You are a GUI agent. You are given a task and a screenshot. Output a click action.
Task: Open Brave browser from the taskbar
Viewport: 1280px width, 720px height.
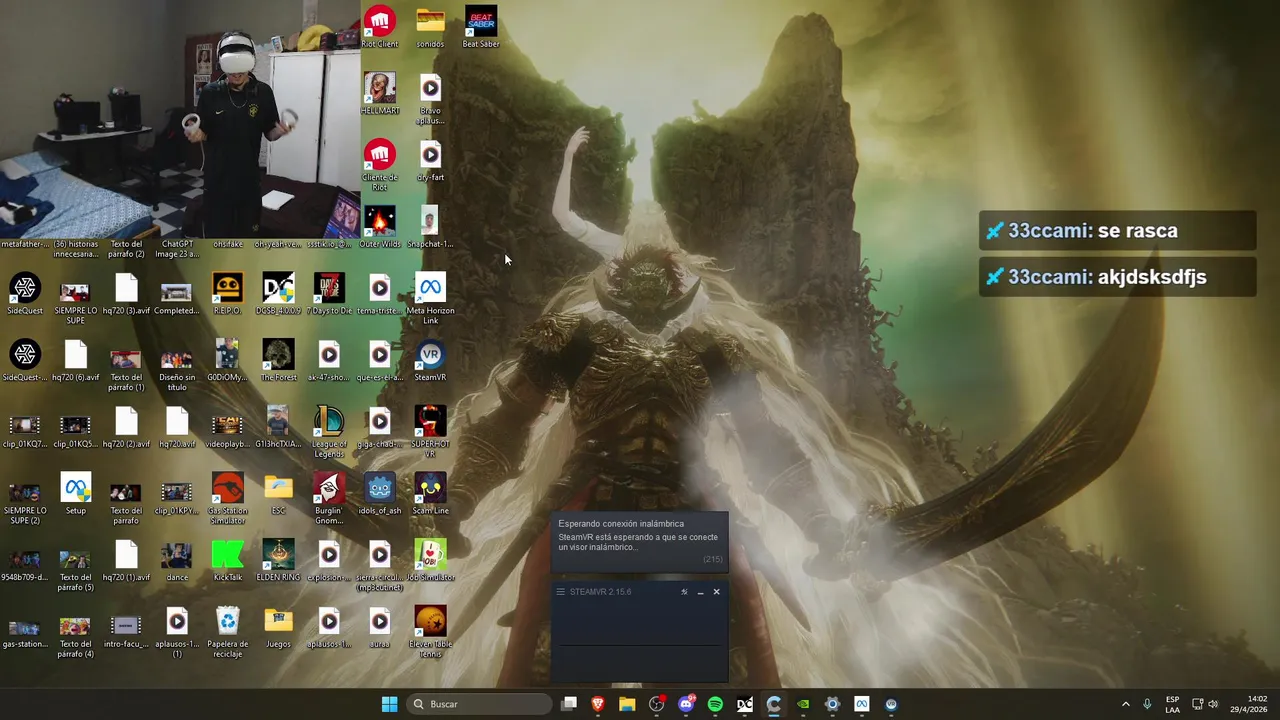(x=598, y=704)
